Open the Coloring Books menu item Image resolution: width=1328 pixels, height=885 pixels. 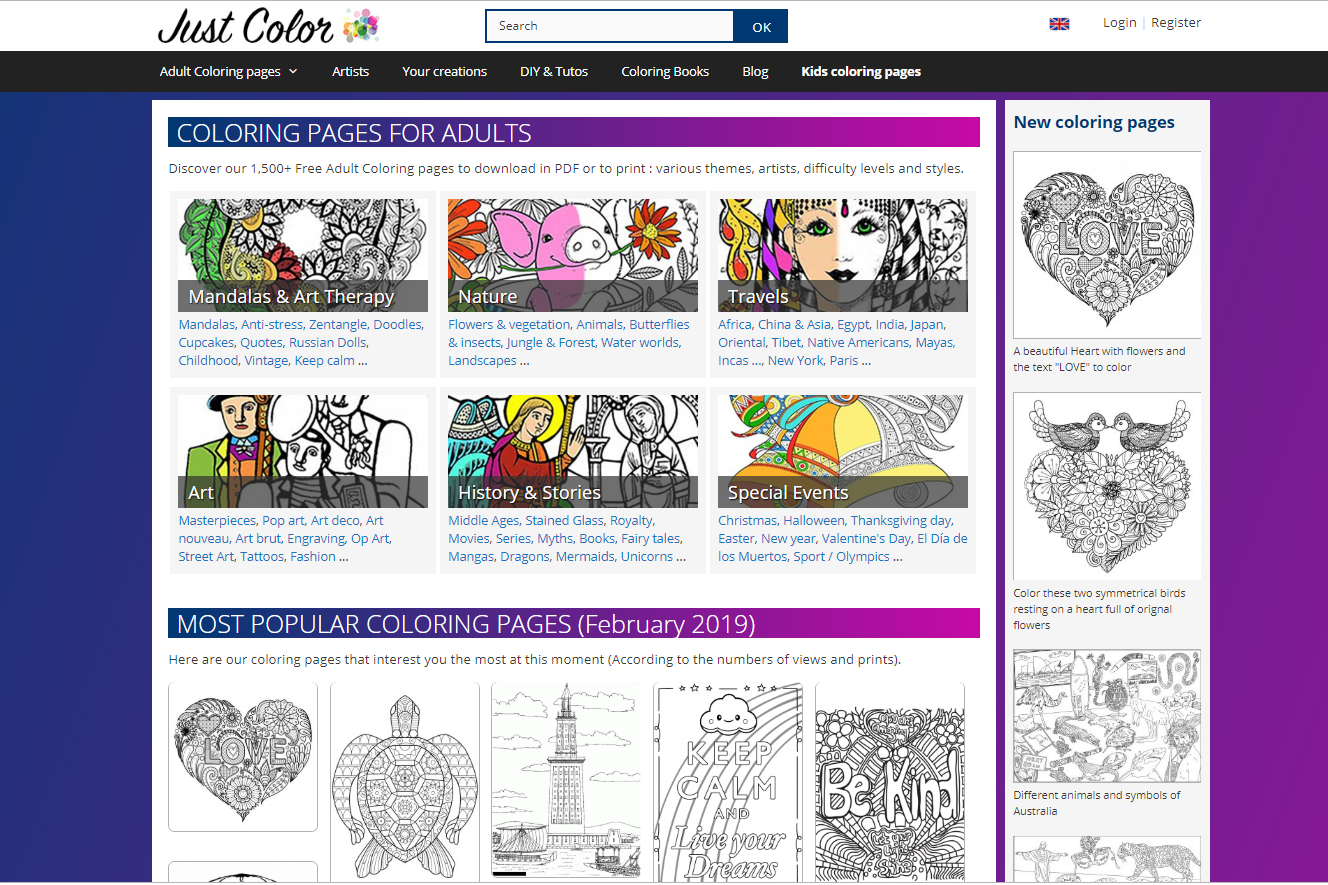(x=665, y=72)
